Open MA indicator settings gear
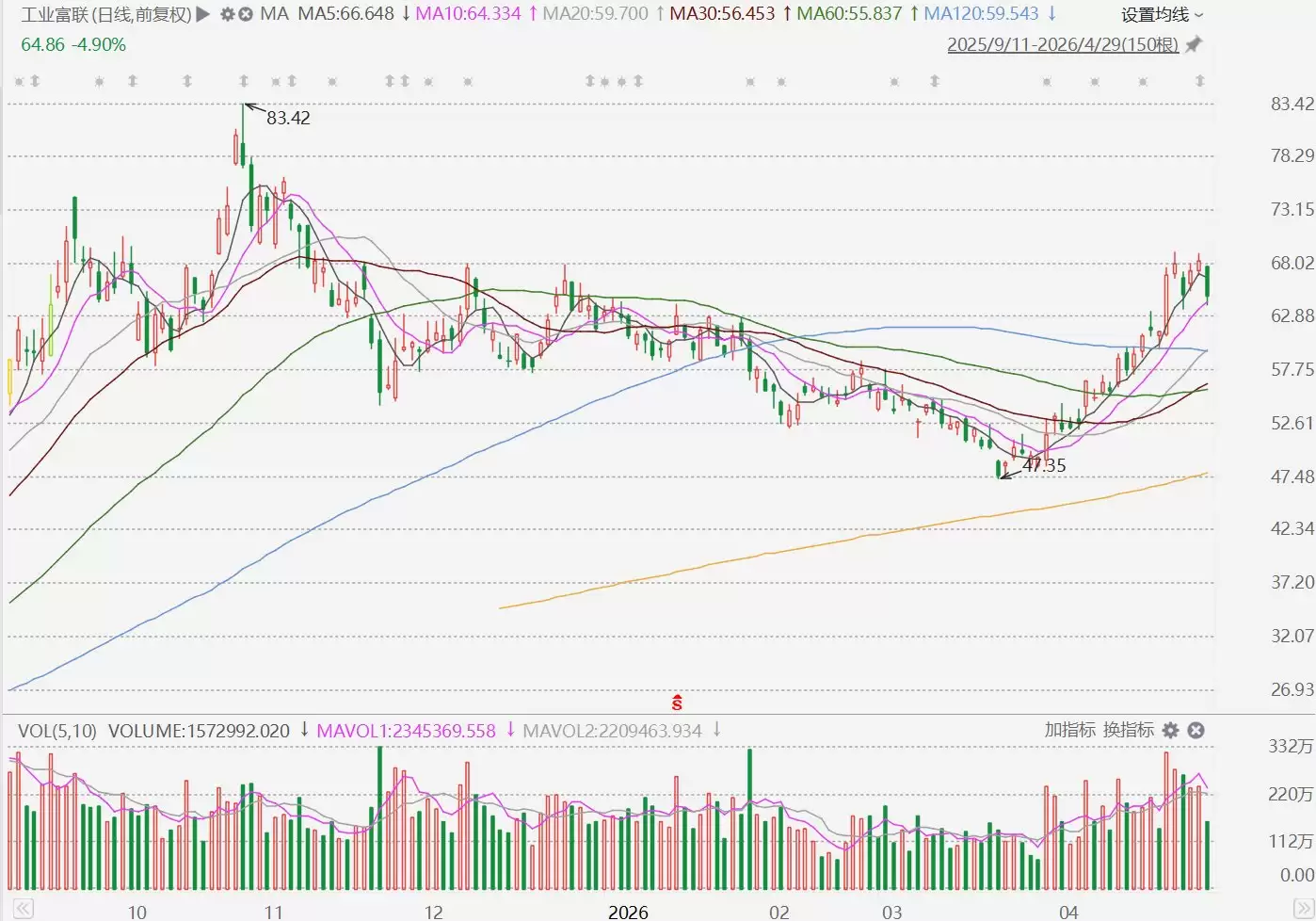 227,14
